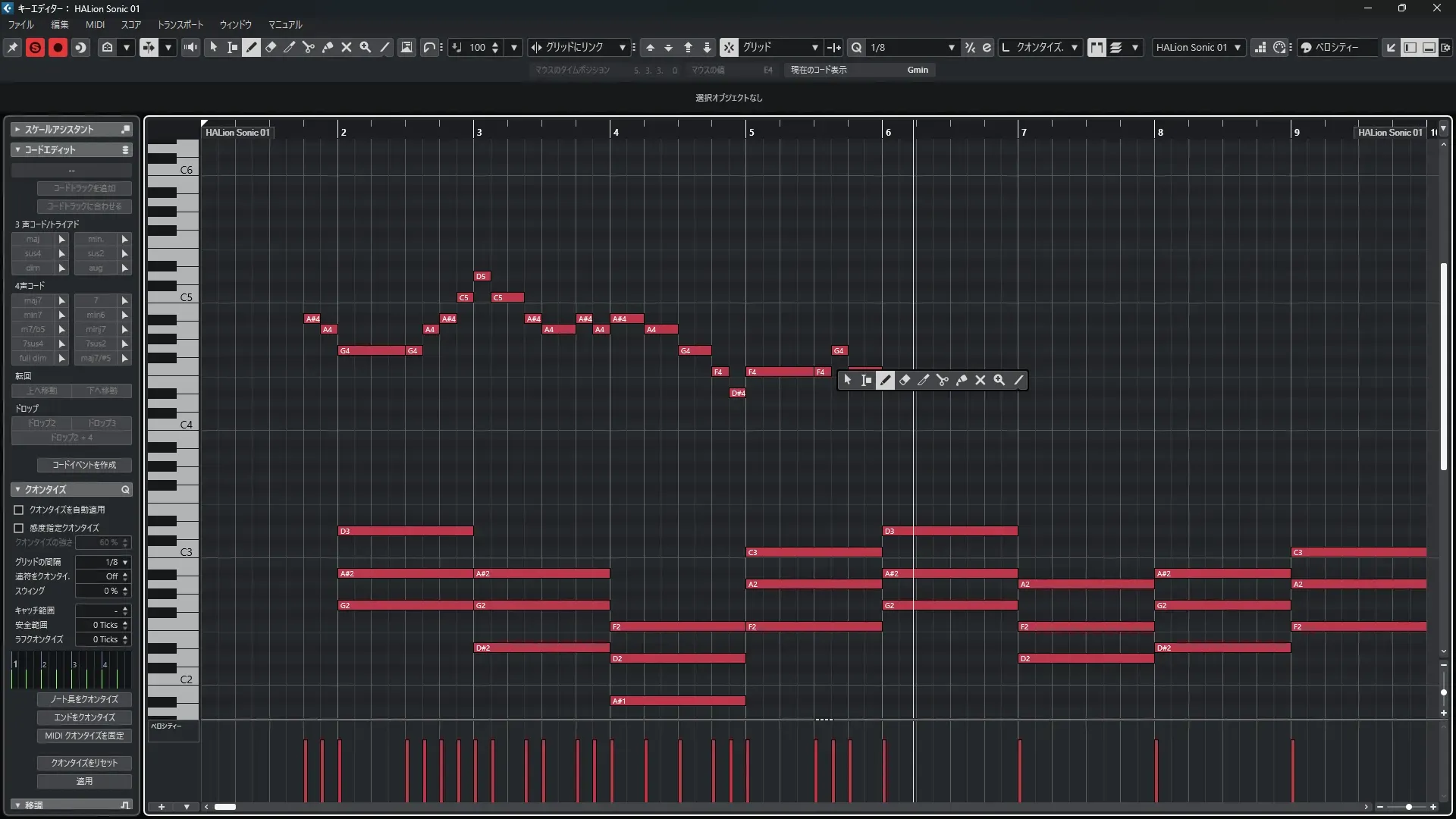Open the MIDI menu

pyautogui.click(x=95, y=24)
